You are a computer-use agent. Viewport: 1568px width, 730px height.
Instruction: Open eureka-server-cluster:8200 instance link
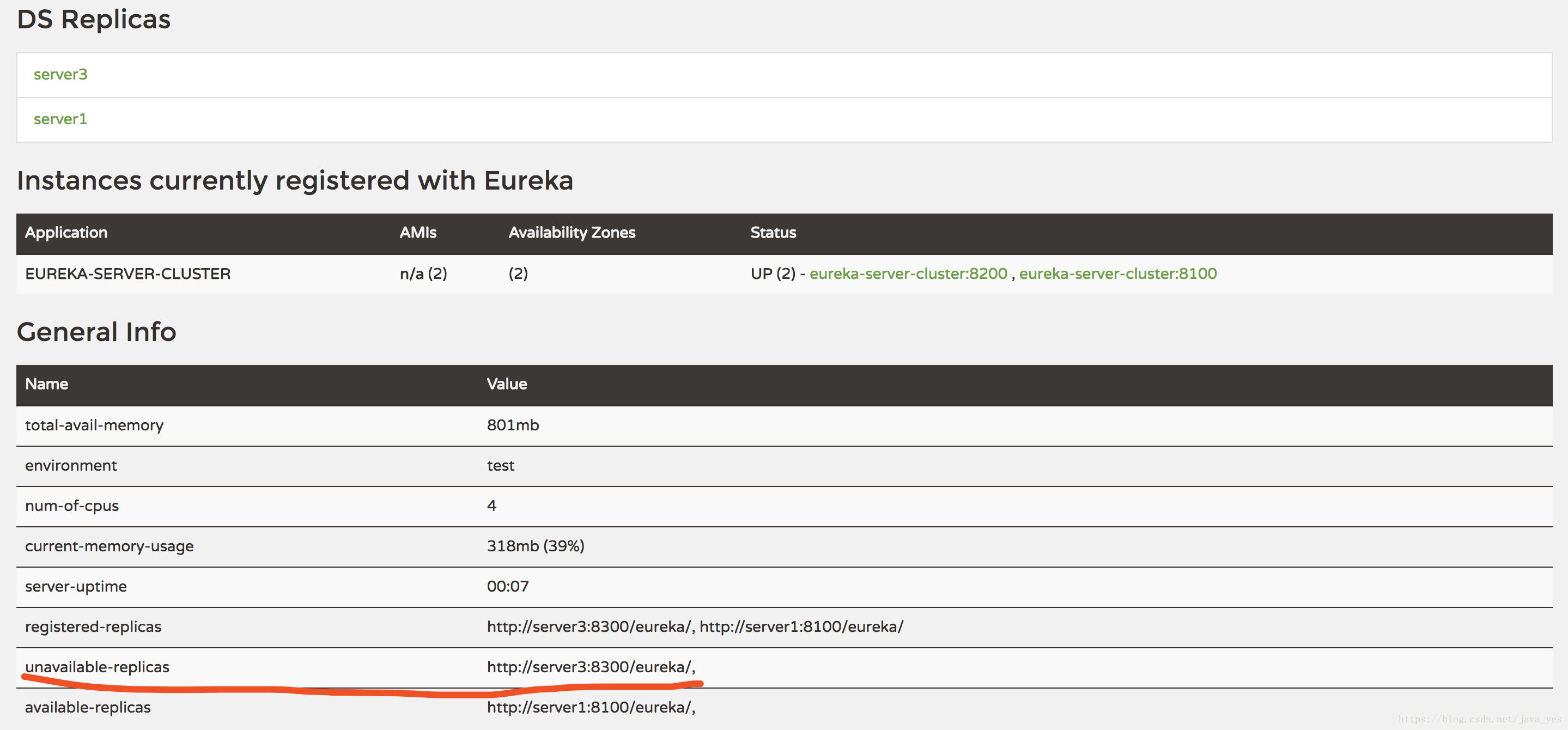(908, 274)
